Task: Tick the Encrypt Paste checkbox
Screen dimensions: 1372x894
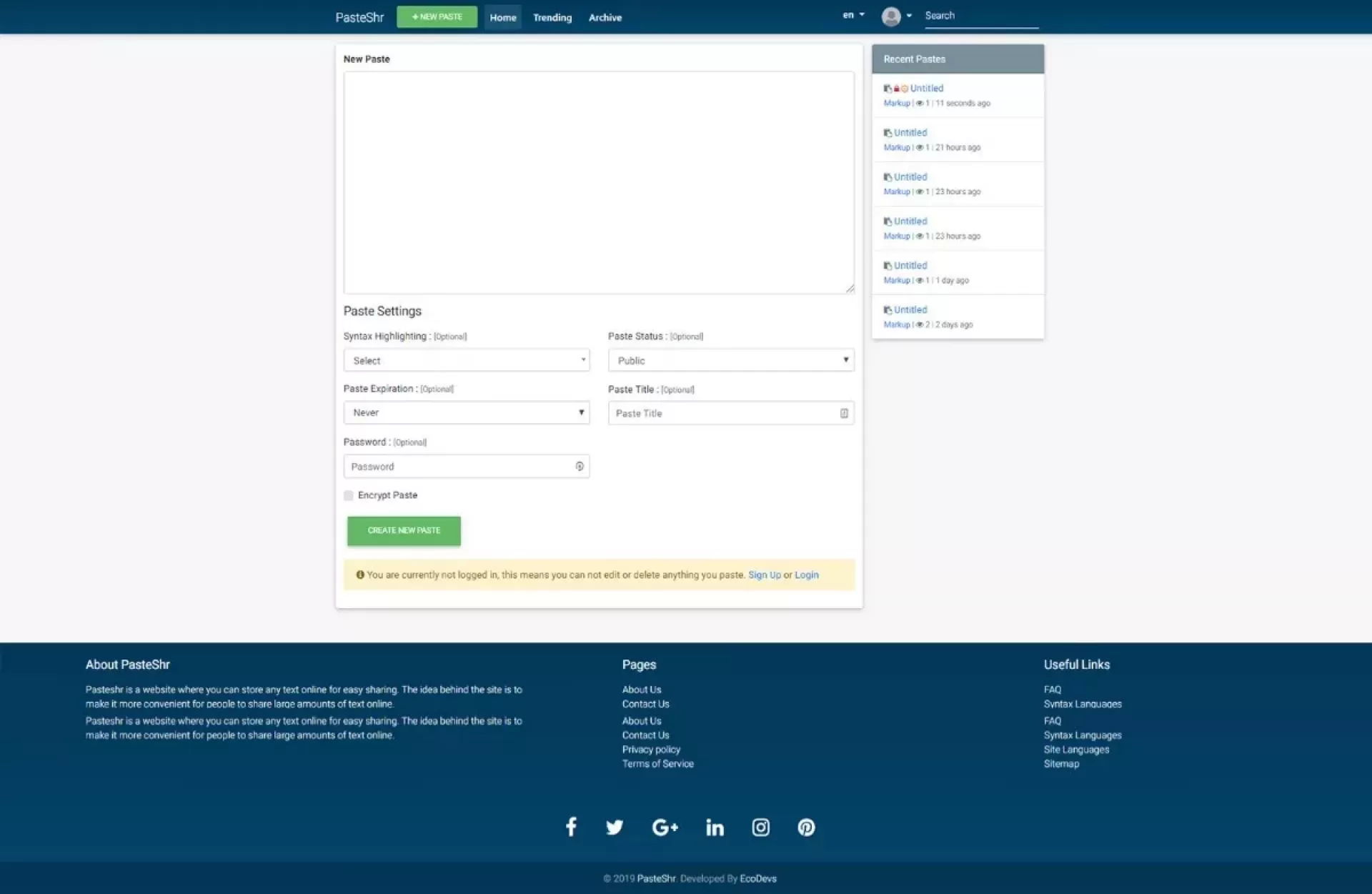Action: coord(349,495)
